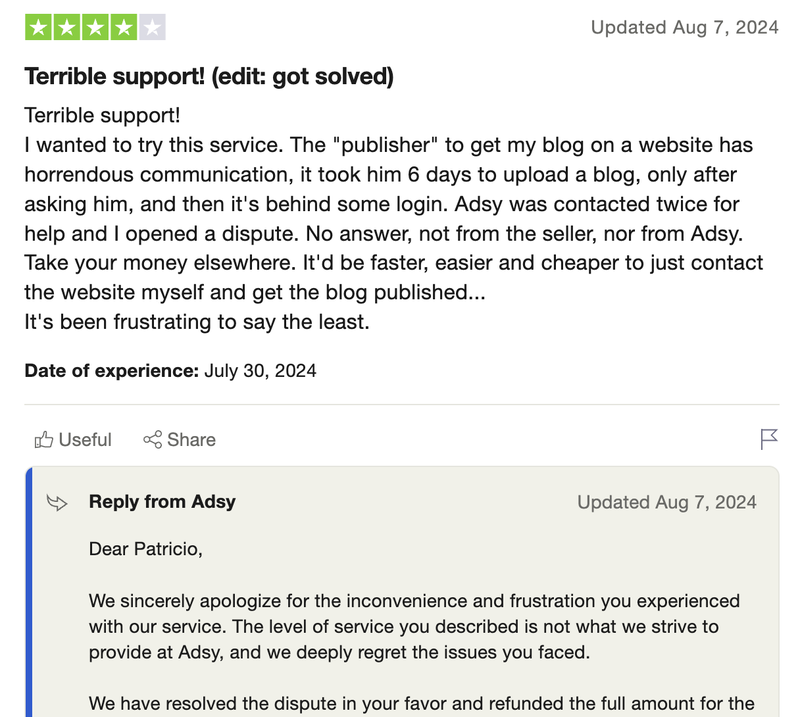This screenshot has width=800, height=717.
Task: Click the Share network icon
Action: [x=153, y=440]
